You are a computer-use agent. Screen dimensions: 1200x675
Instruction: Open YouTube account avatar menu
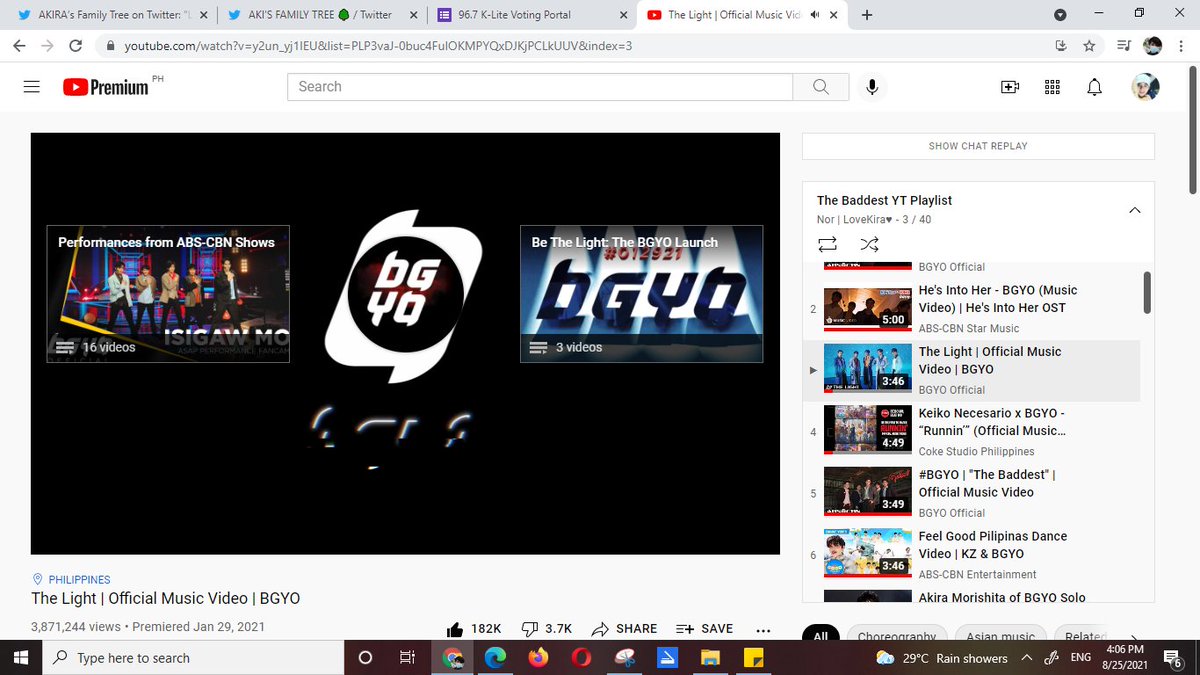[x=1146, y=87]
